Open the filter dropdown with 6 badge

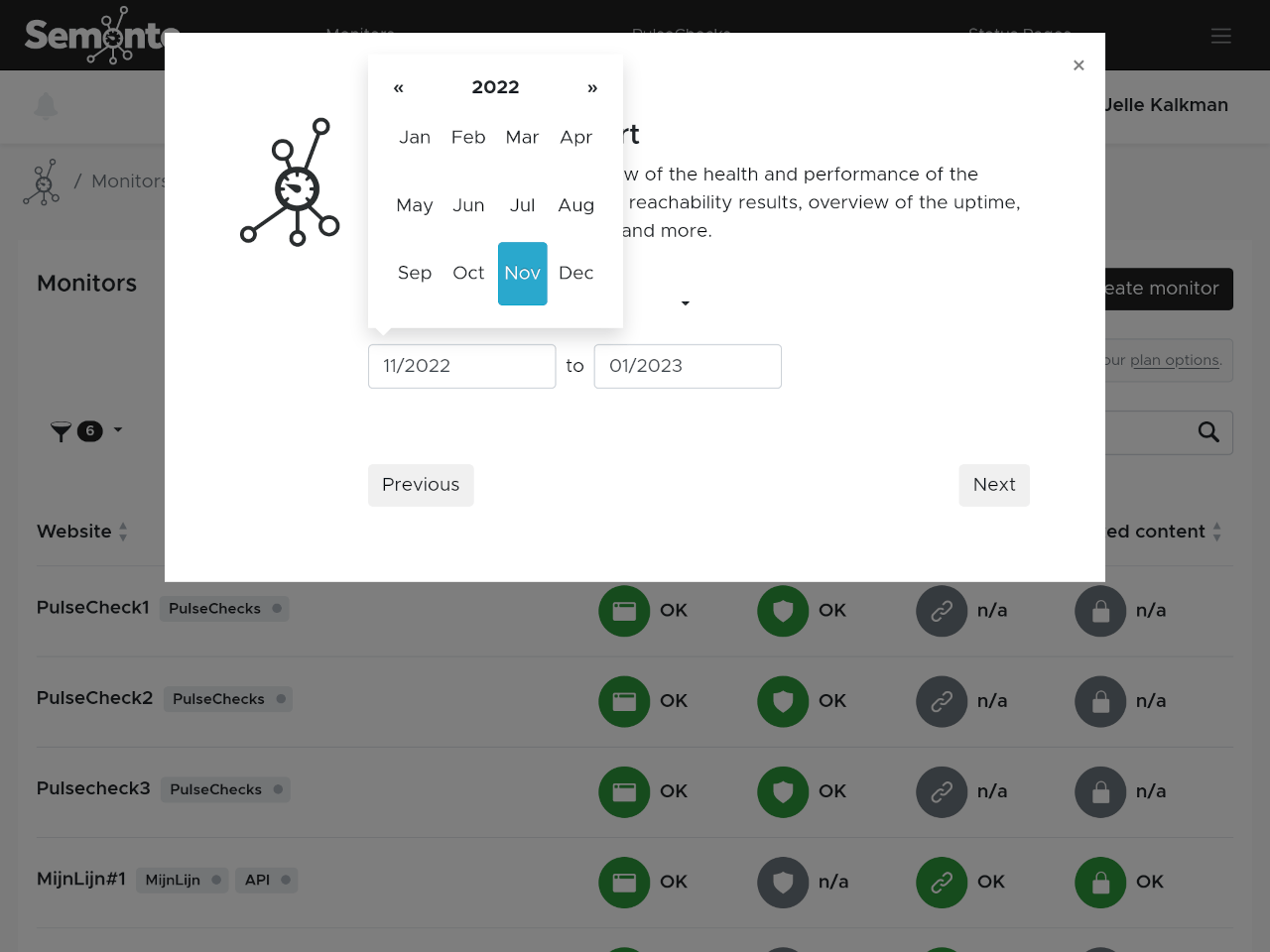pos(86,430)
